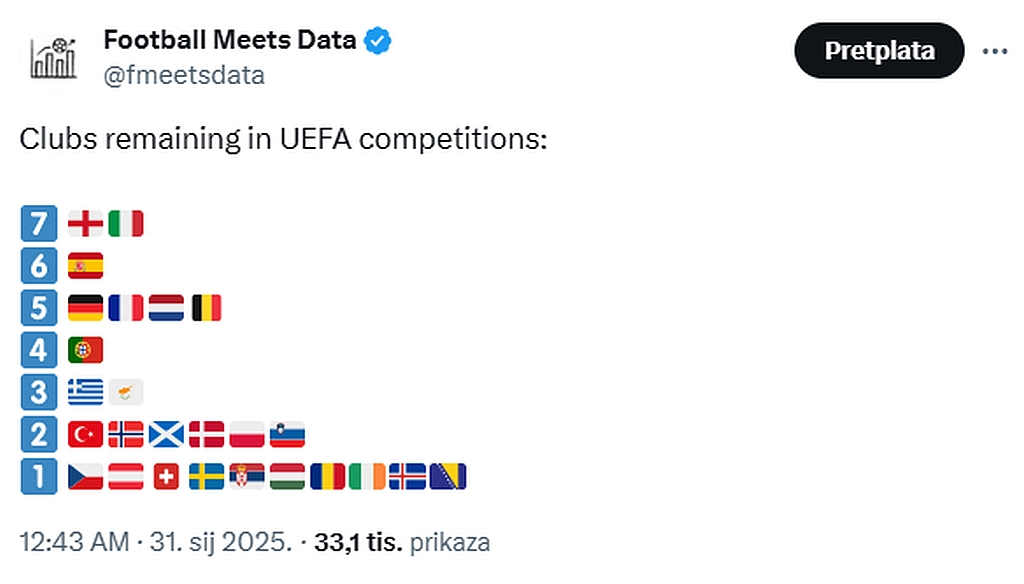This screenshot has width=1024, height=584.
Task: Click the Portugal flag emoji
Action: pos(85,350)
